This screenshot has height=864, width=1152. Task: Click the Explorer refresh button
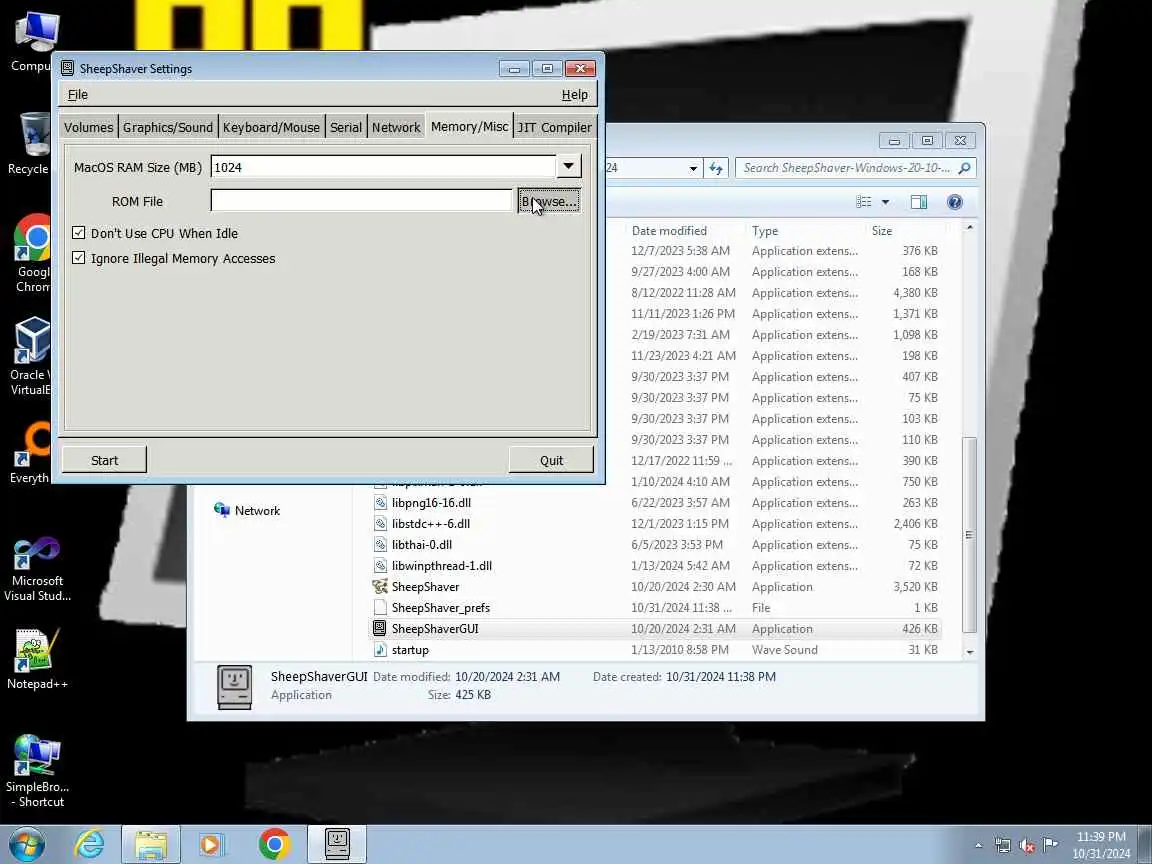pyautogui.click(x=716, y=168)
